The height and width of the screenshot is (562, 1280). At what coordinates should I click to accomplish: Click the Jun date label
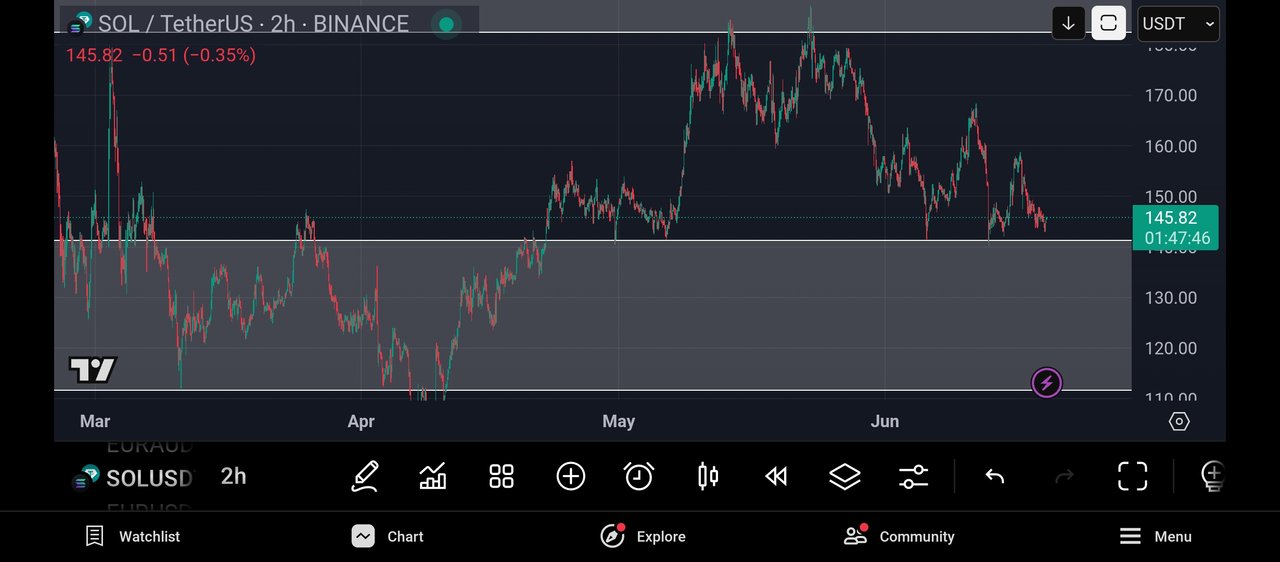point(885,421)
